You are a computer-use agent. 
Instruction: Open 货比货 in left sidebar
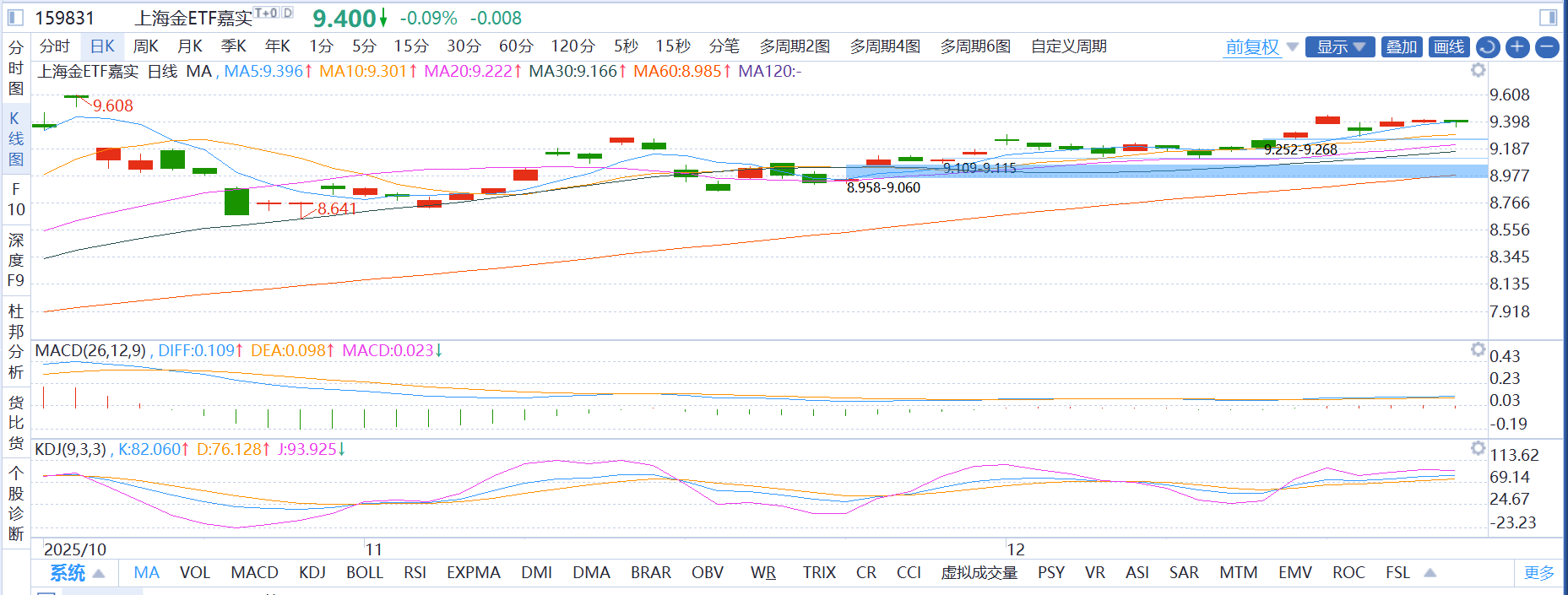[16, 423]
